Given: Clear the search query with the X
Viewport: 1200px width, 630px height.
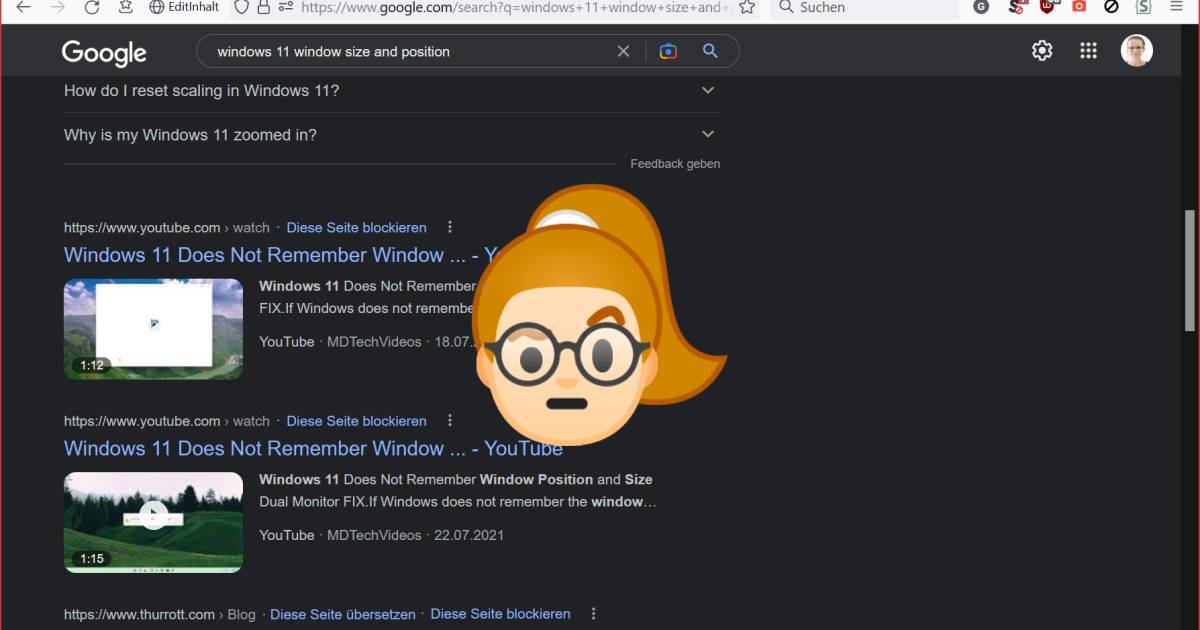Looking at the screenshot, I should [623, 50].
